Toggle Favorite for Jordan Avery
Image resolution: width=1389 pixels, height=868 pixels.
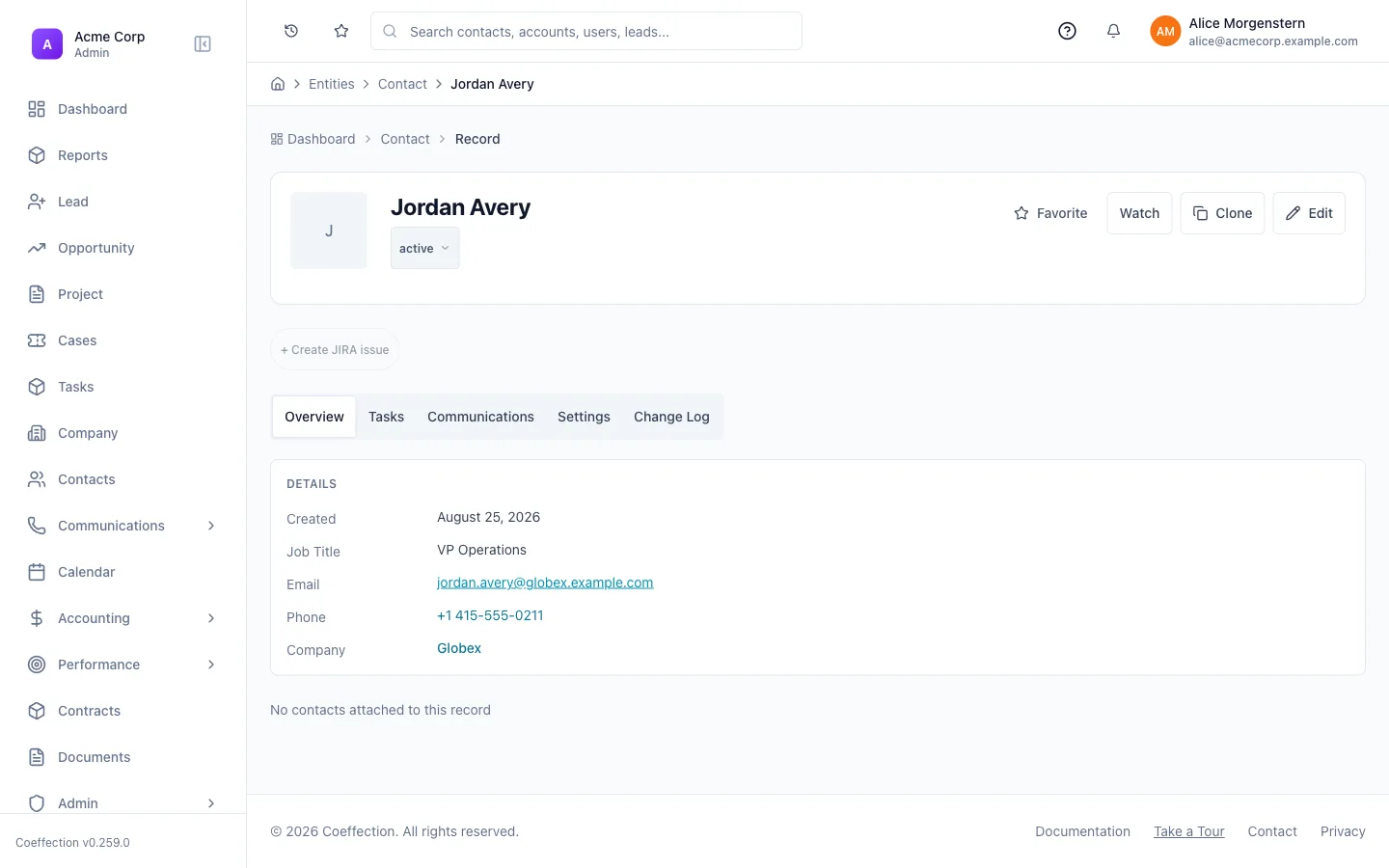tap(1050, 213)
